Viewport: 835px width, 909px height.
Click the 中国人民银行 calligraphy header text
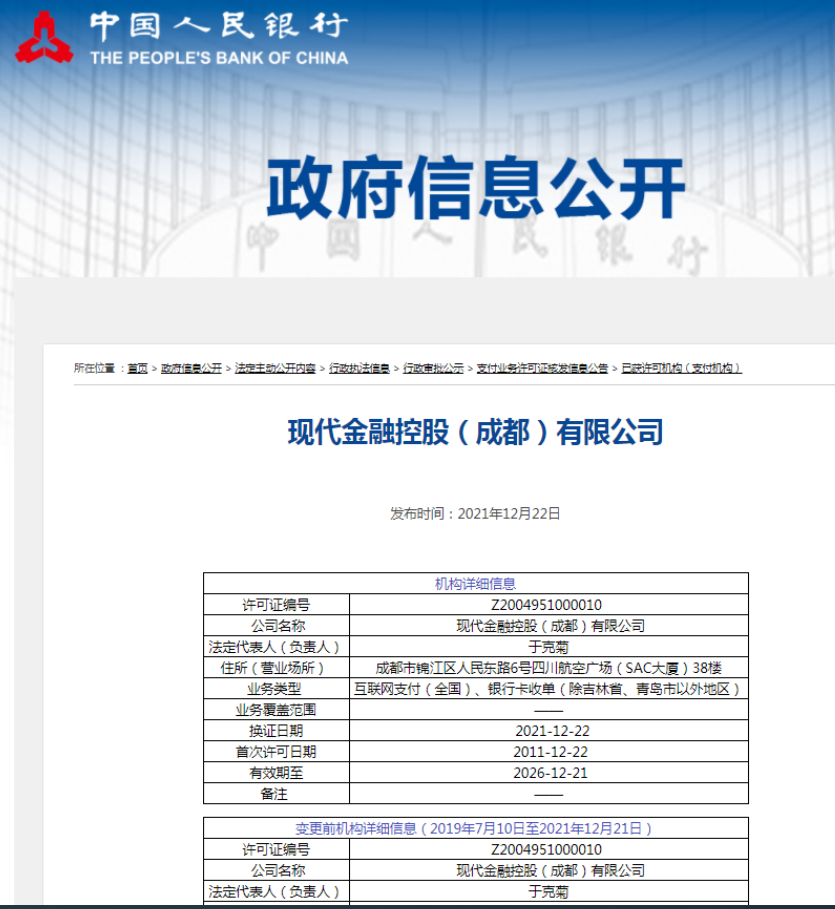[219, 27]
